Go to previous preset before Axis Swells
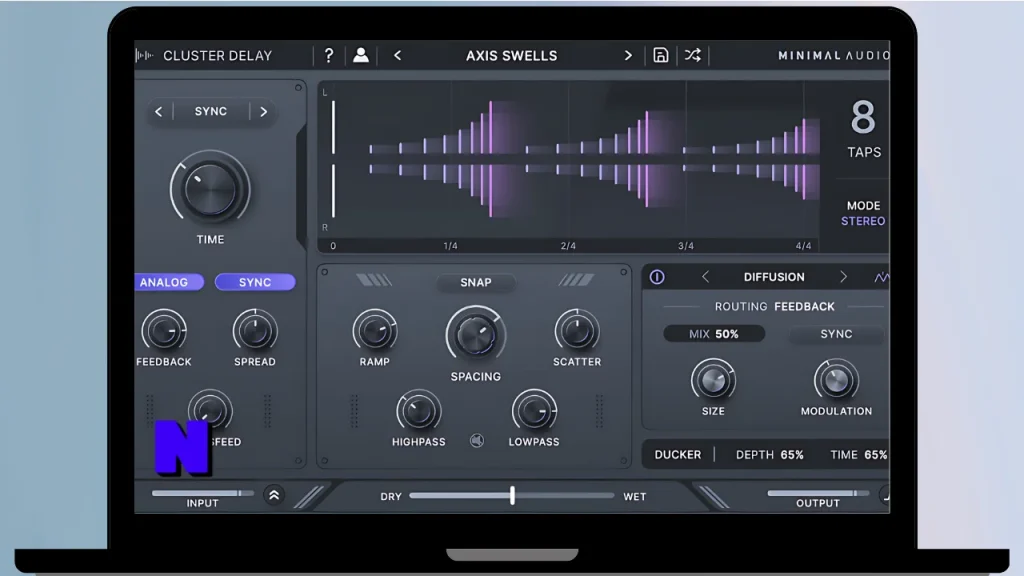Viewport: 1024px width, 576px height. (x=397, y=56)
